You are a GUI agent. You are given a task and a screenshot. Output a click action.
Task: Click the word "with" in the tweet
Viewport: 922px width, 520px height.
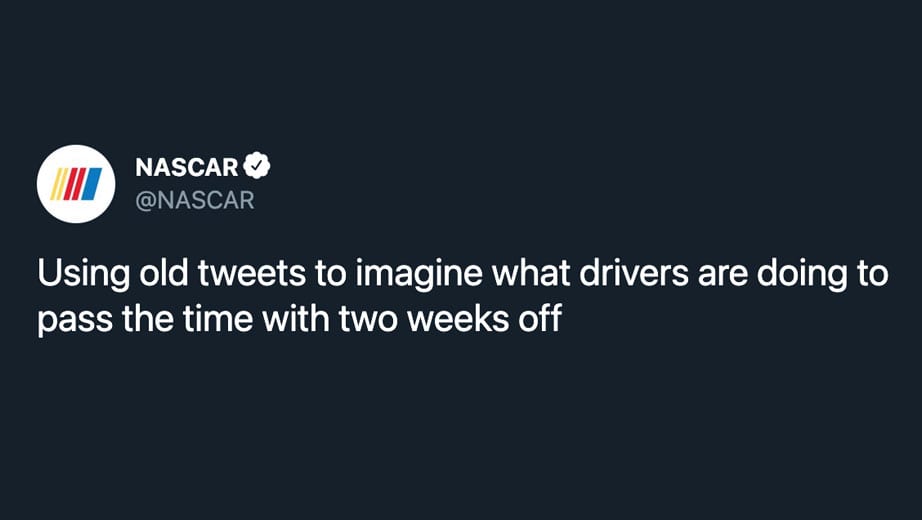tap(295, 318)
